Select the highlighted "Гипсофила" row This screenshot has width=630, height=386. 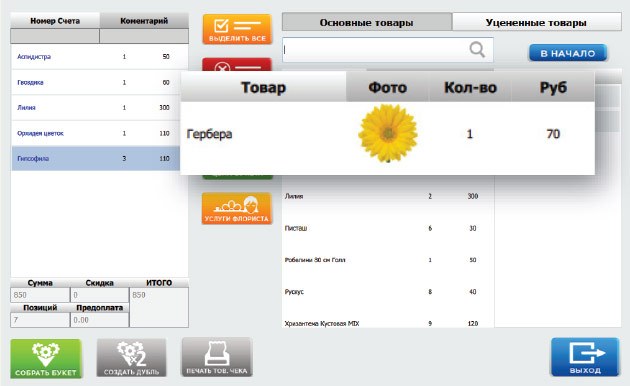[x=96, y=158]
